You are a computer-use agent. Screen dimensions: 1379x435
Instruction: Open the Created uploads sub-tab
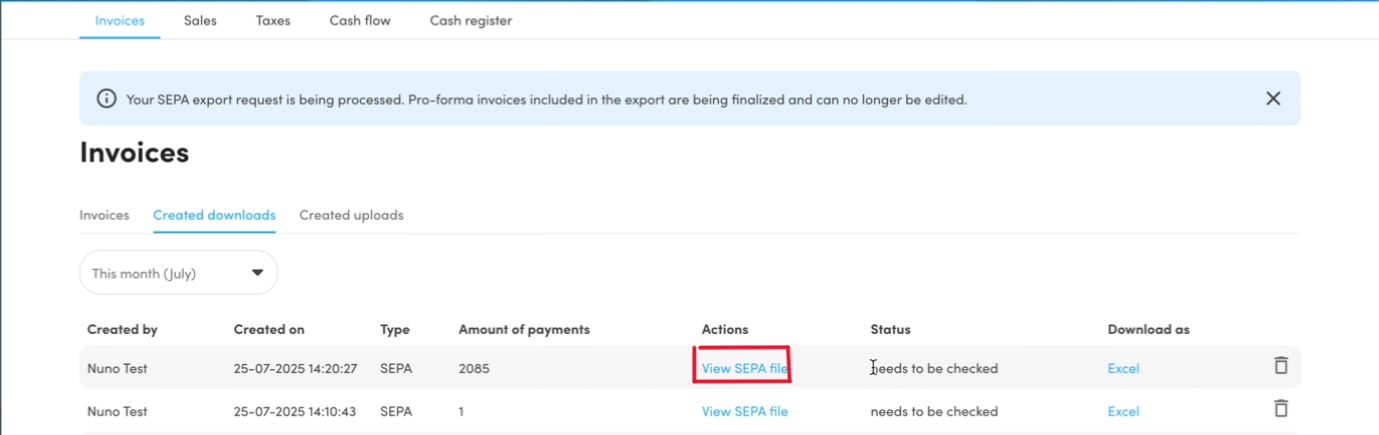click(x=351, y=215)
